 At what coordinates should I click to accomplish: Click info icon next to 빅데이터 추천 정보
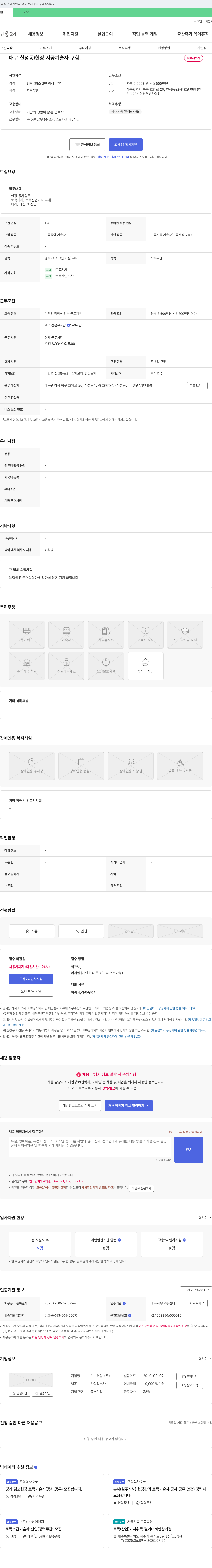[x=36, y=1467]
